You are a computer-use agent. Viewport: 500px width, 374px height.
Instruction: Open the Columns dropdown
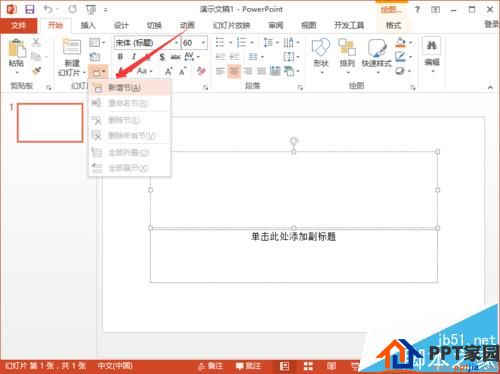256,57
